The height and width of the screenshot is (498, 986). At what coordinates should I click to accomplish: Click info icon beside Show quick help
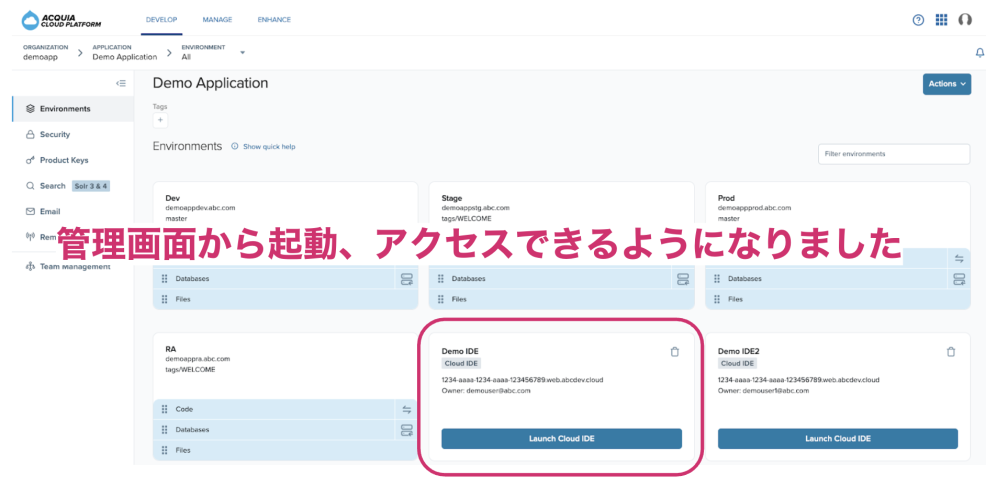pyautogui.click(x=235, y=147)
